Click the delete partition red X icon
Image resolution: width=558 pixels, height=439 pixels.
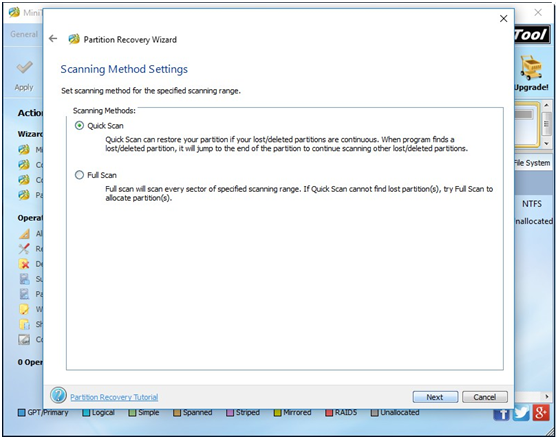(24, 264)
